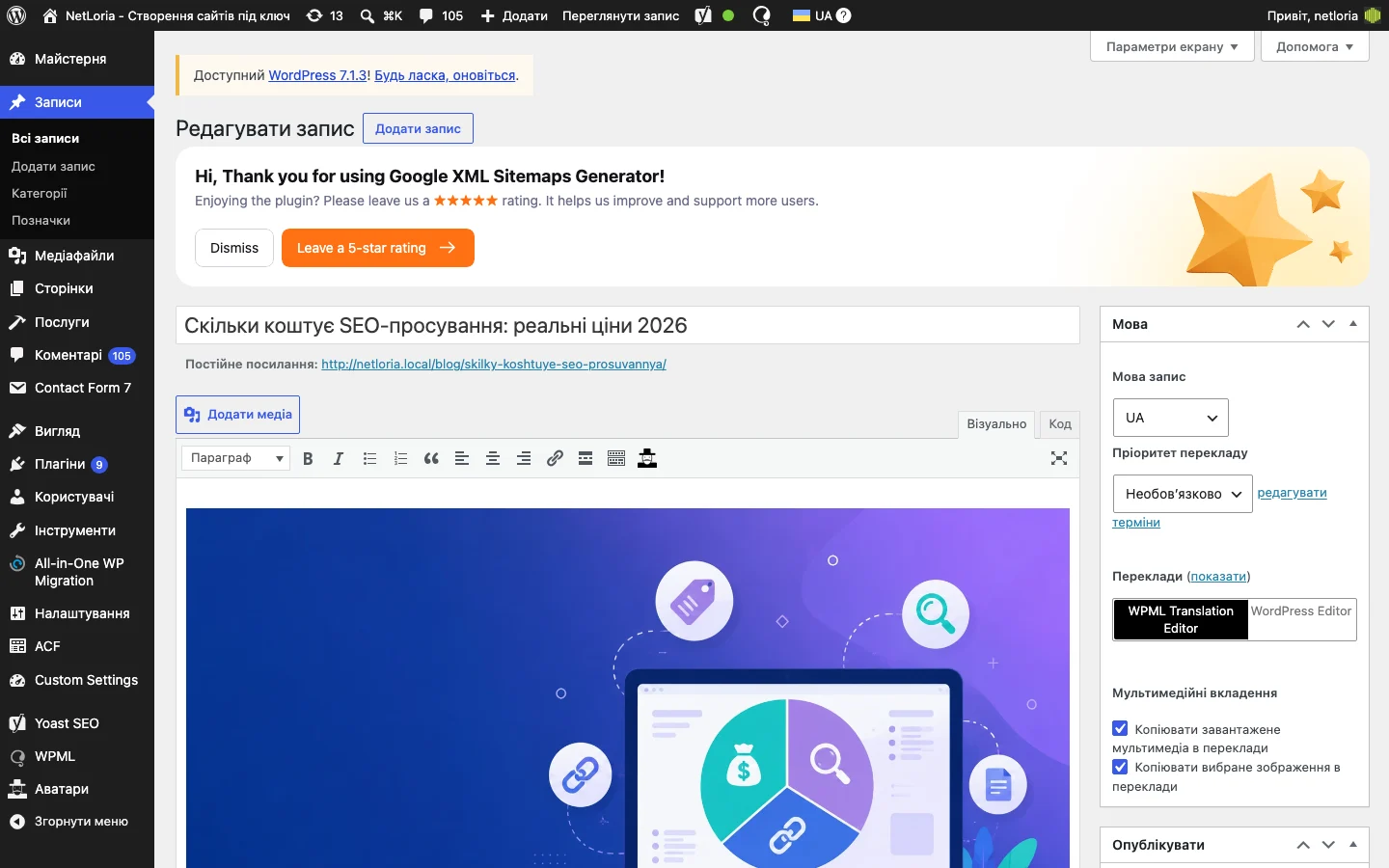Open comments bubble showing 105 in admin bar
The image size is (1389, 868).
441,15
